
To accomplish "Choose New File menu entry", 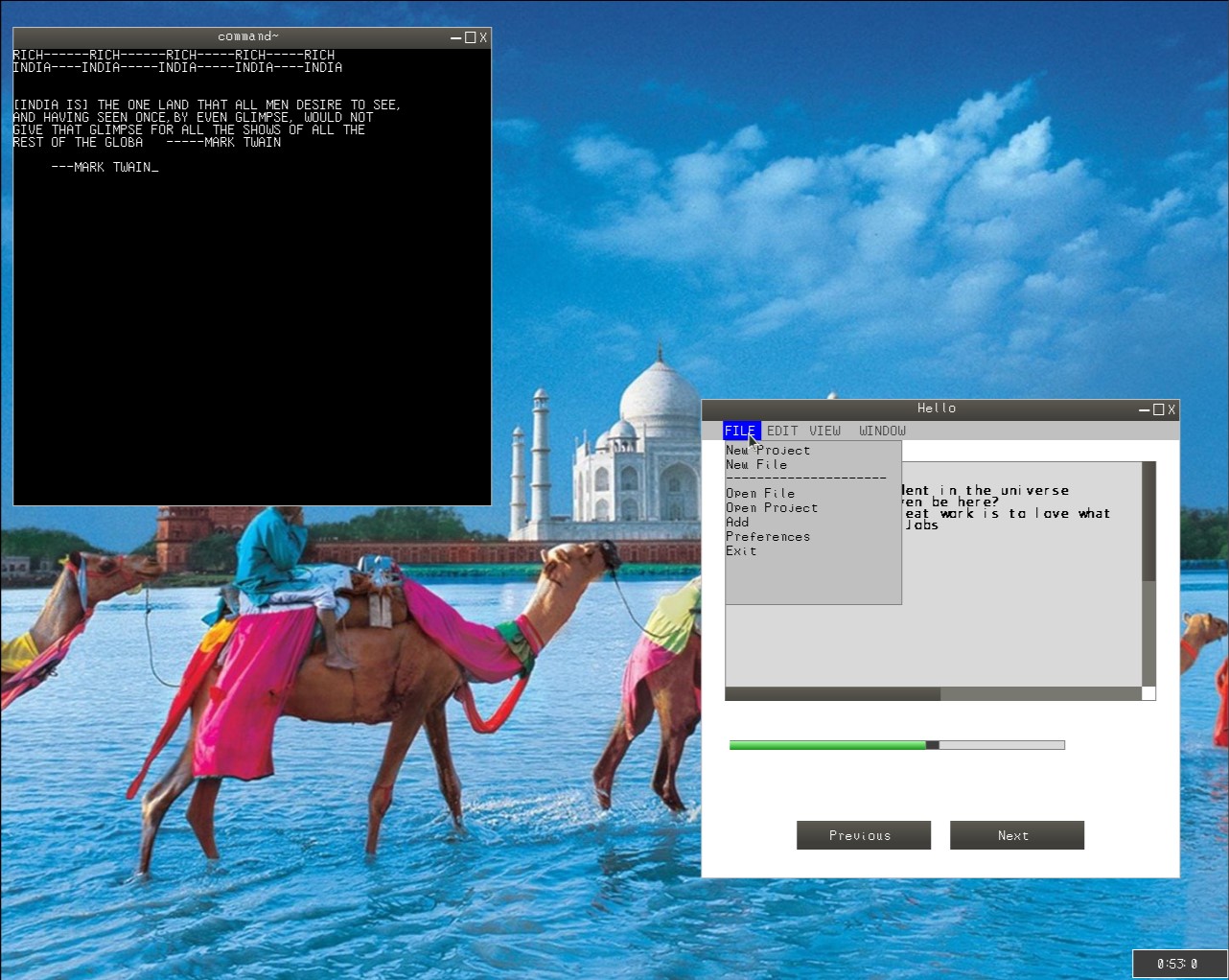I will pyautogui.click(x=756, y=464).
